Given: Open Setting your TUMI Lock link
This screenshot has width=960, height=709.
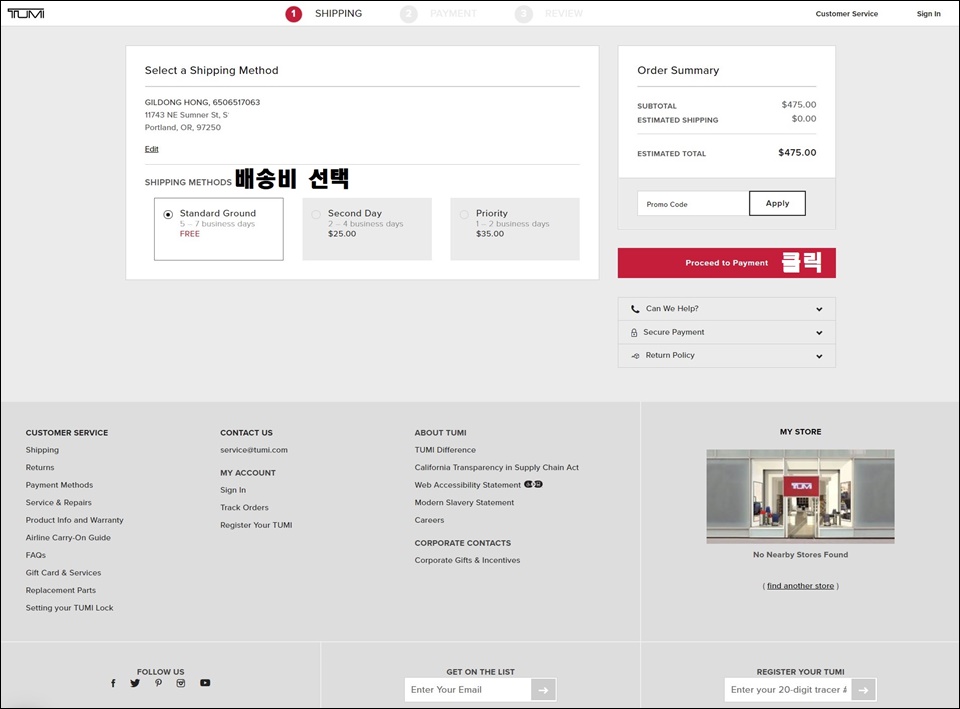Looking at the screenshot, I should click(x=69, y=608).
